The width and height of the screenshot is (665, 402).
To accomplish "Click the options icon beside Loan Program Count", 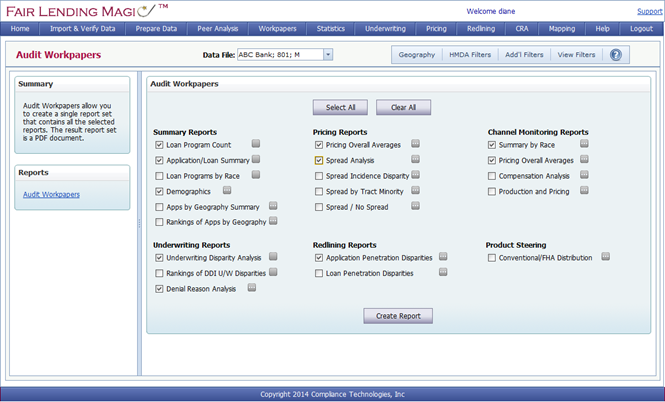I will (256, 144).
